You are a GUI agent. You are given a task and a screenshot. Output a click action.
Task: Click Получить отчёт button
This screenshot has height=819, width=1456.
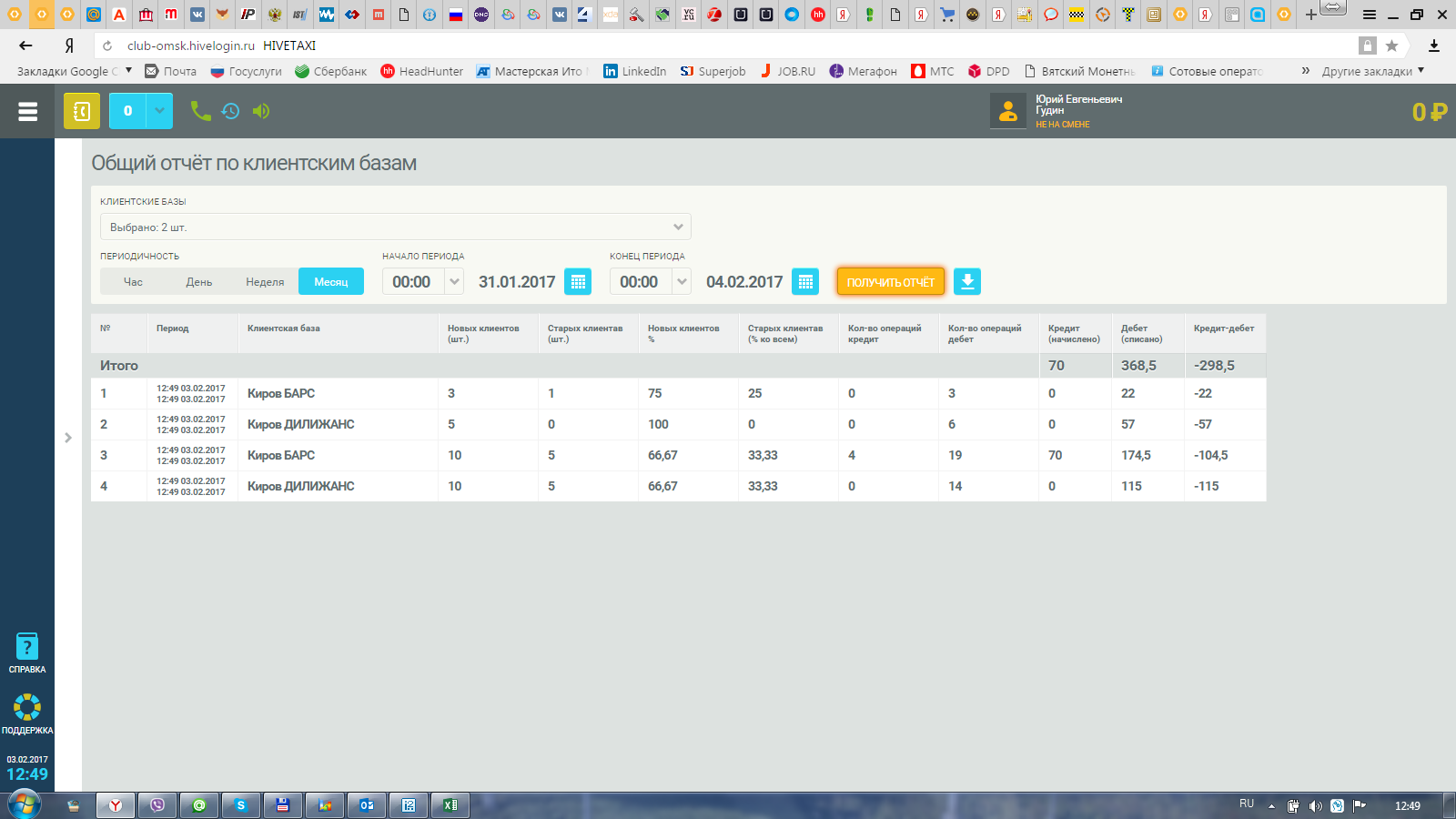click(x=891, y=282)
